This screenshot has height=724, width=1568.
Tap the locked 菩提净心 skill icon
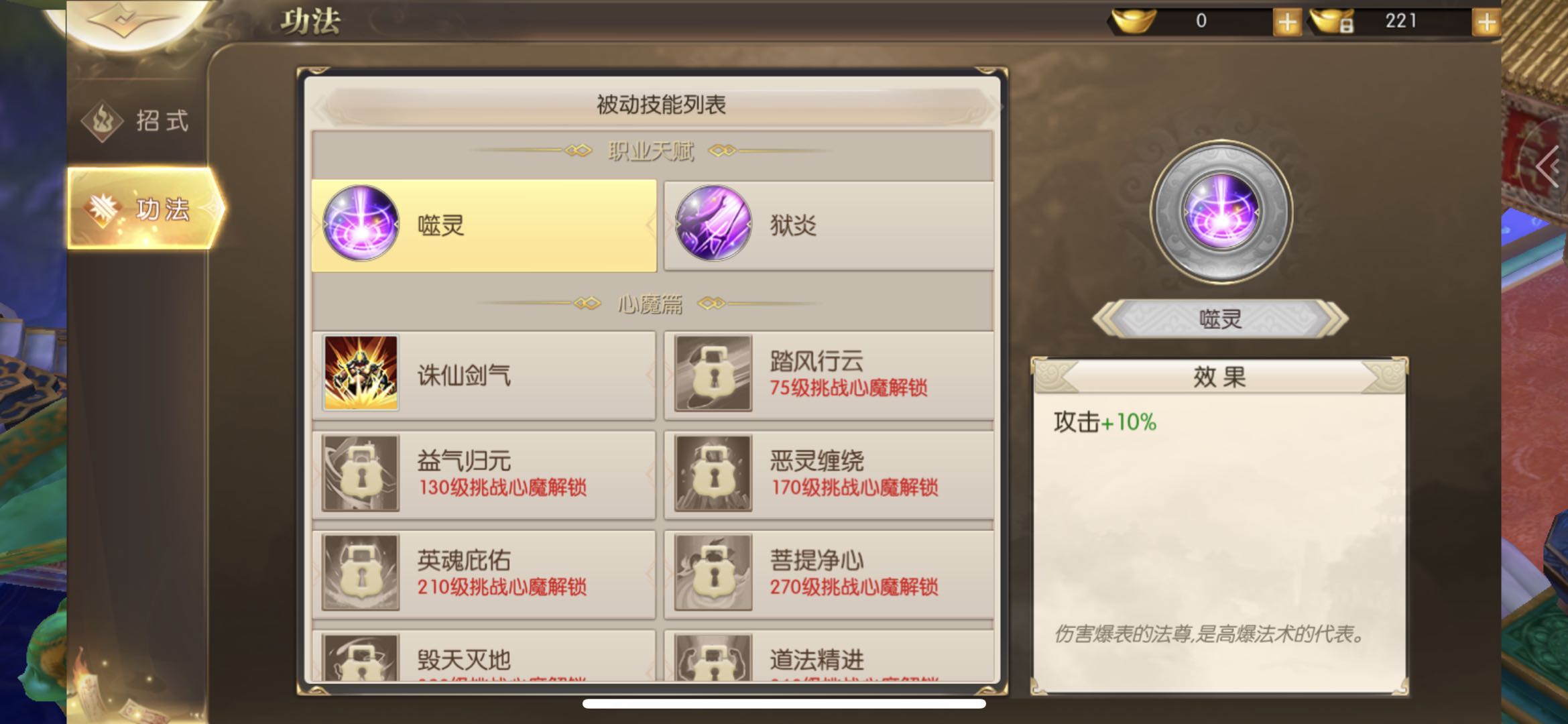point(713,572)
